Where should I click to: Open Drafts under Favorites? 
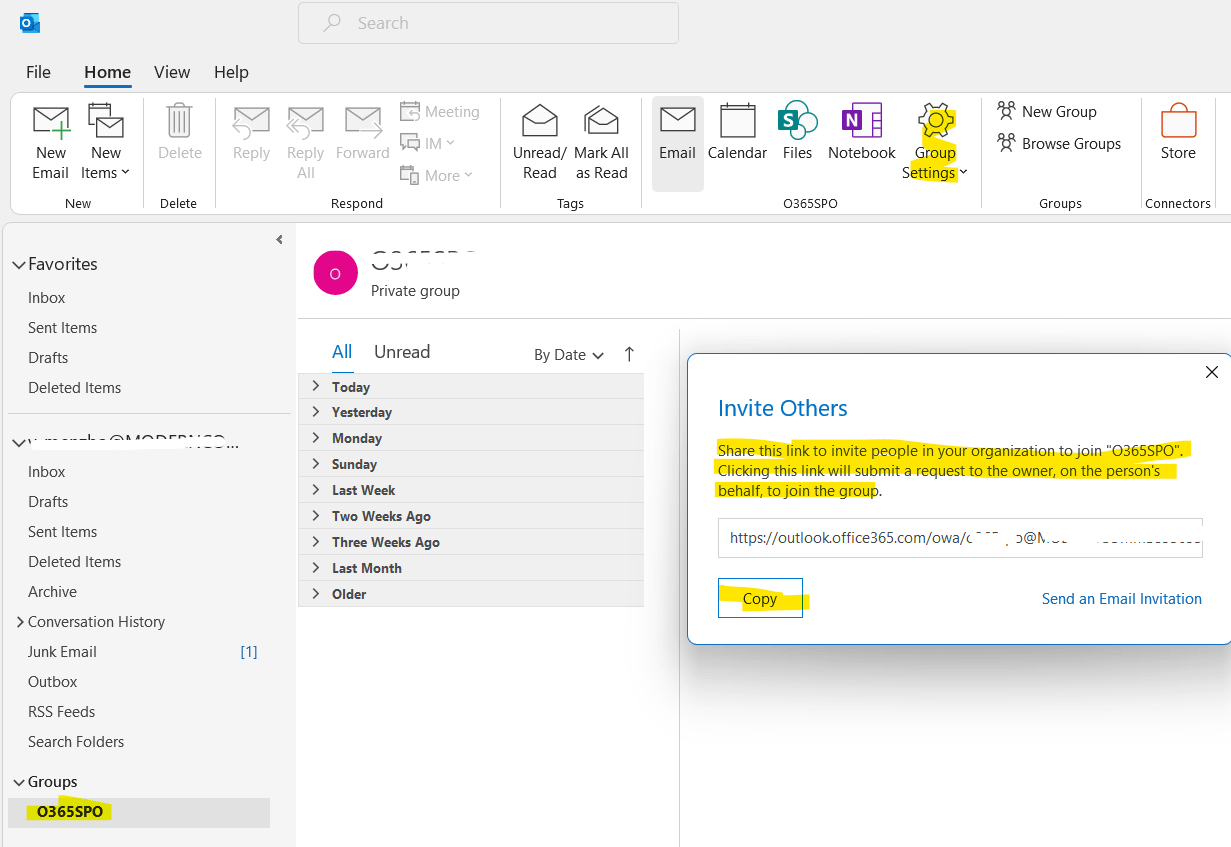click(48, 358)
